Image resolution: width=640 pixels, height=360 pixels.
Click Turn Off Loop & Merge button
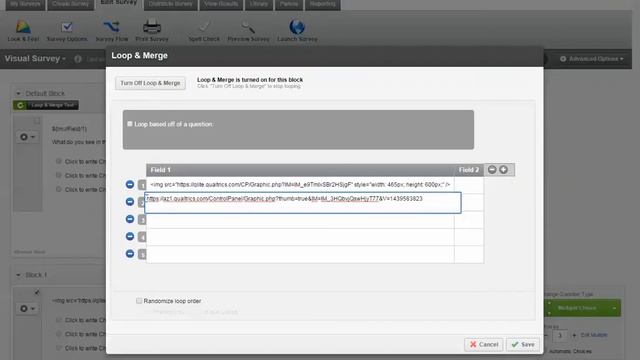coord(150,83)
